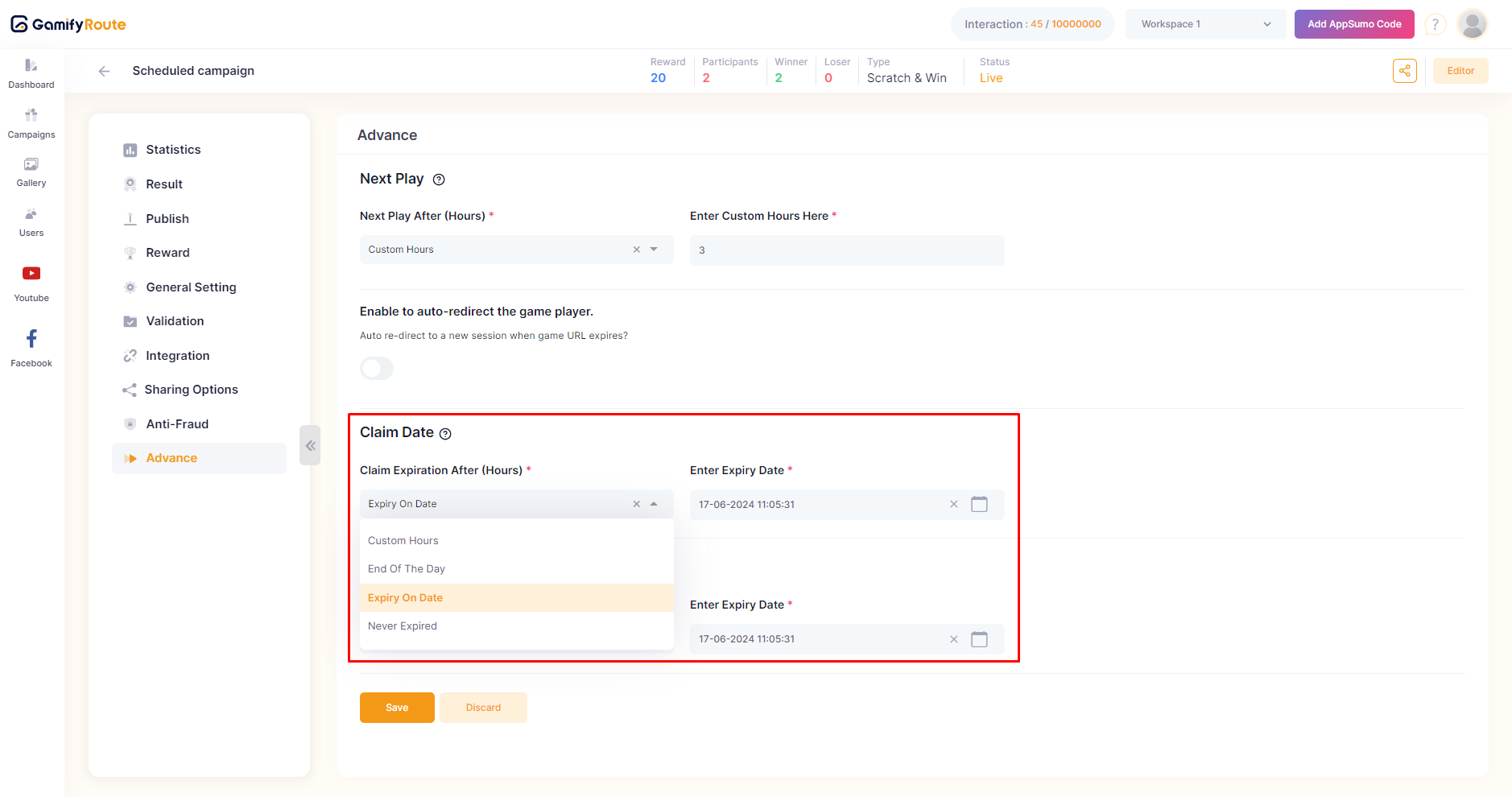The height and width of the screenshot is (797, 1512).
Task: Expand the Next Play After Hours dropdown
Action: pyautogui.click(x=654, y=250)
